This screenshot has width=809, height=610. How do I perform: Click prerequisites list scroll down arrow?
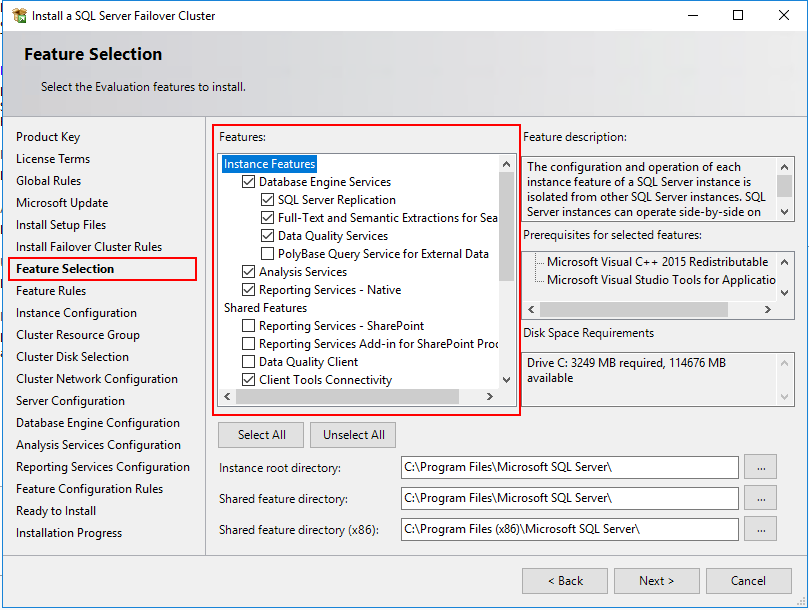click(785, 293)
